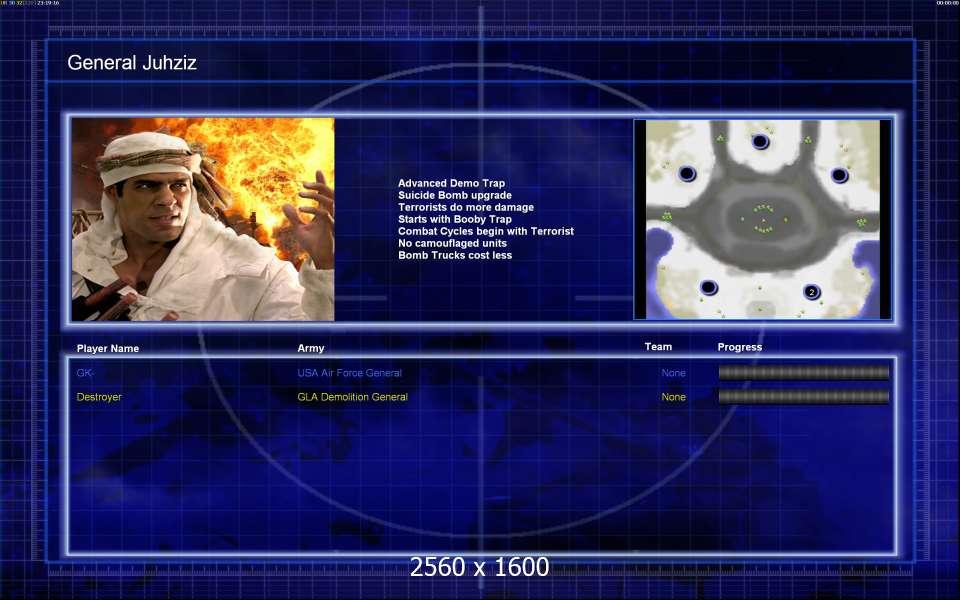Click "Starts with Booby Trap" line
The width and height of the screenshot is (960, 600).
(x=455, y=219)
